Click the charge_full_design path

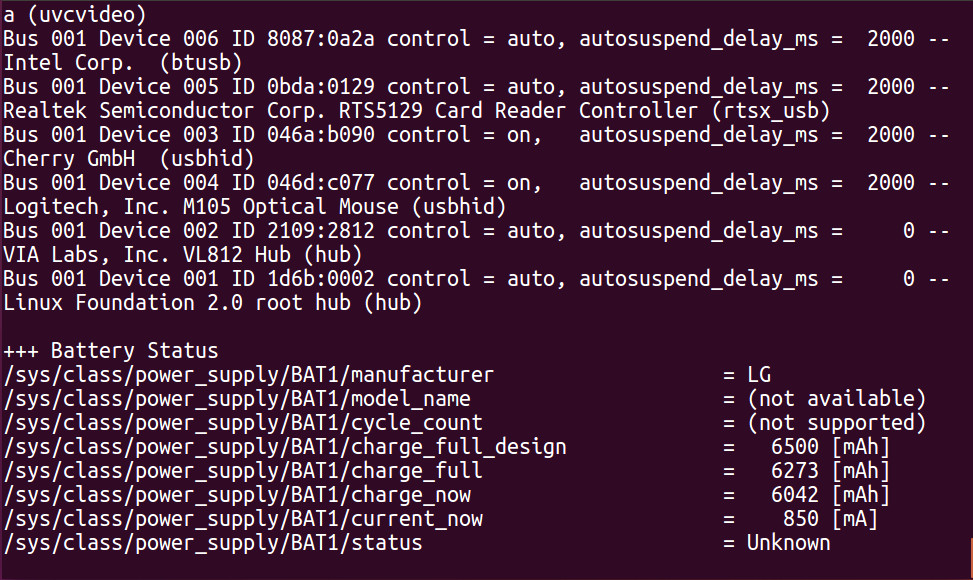[285, 447]
